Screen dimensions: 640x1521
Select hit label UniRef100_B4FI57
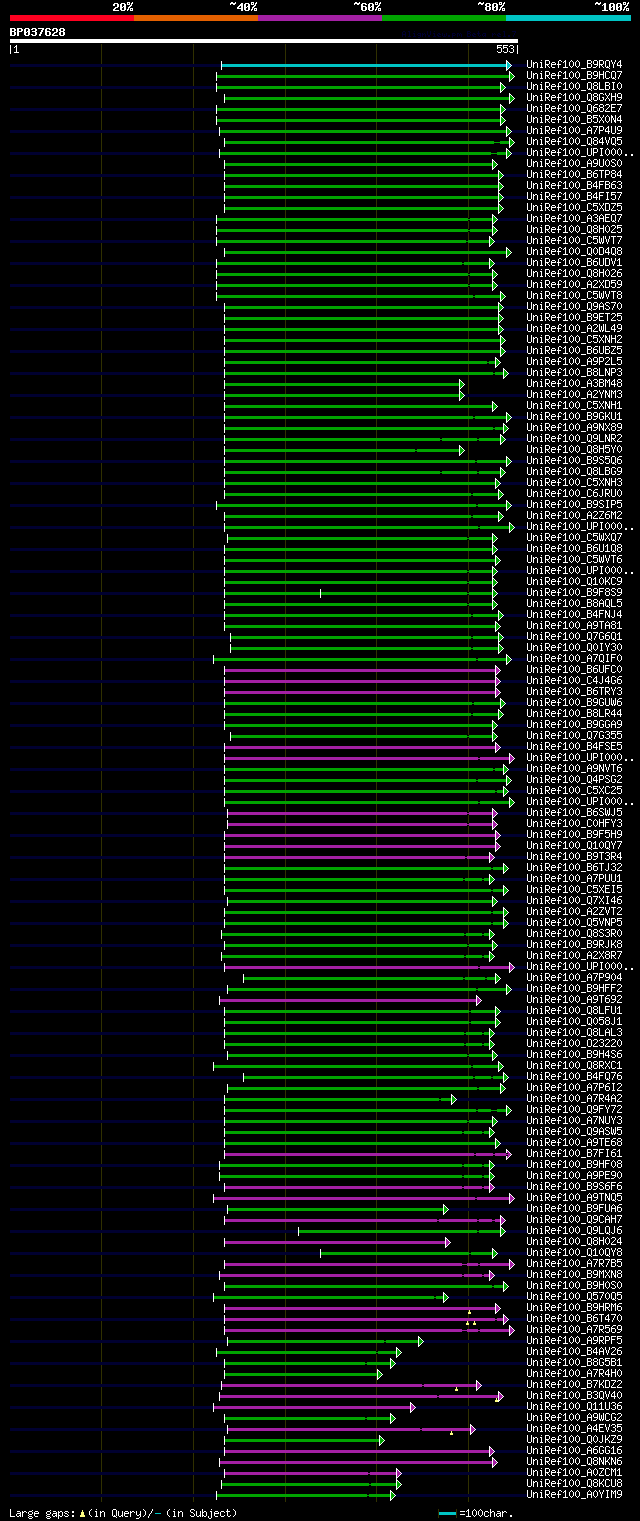tap(574, 196)
